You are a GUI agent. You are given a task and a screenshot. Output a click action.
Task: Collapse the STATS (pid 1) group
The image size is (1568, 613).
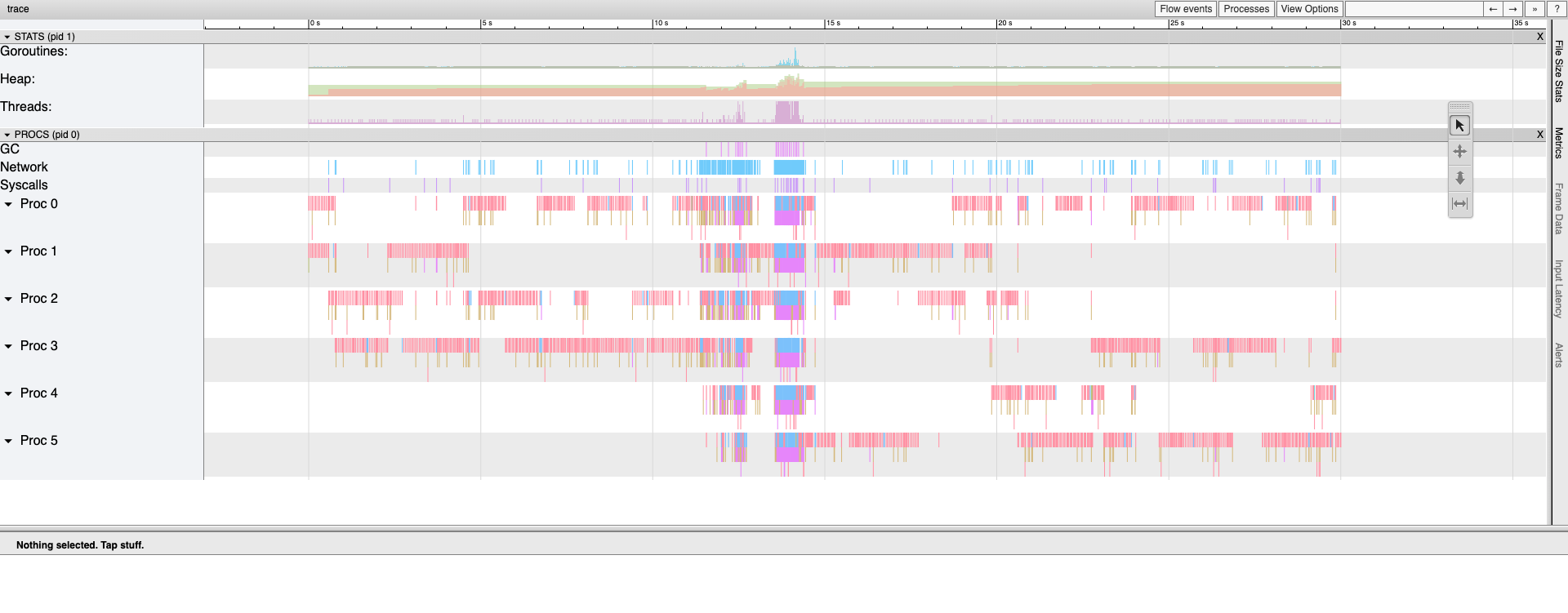coord(7,37)
